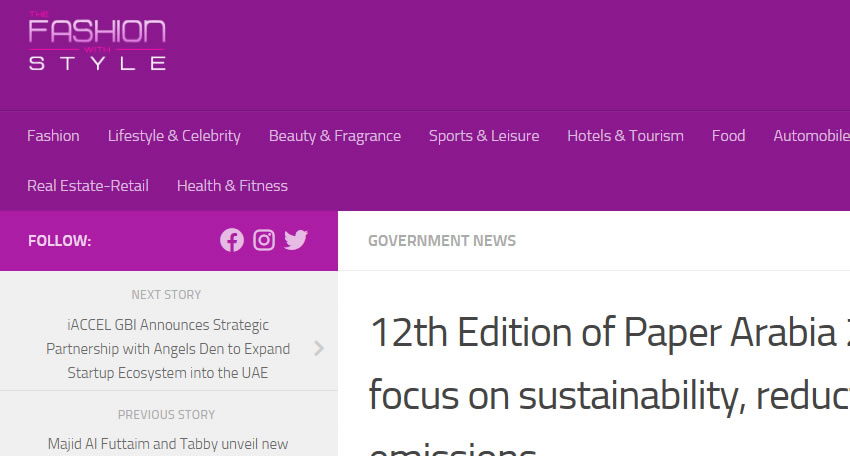
Task: Click the PREVIOUS STORY label
Action: tap(166, 415)
